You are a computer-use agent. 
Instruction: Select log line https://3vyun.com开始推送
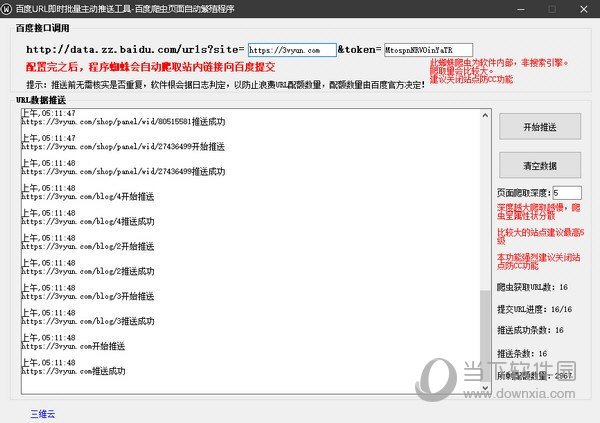73,346
